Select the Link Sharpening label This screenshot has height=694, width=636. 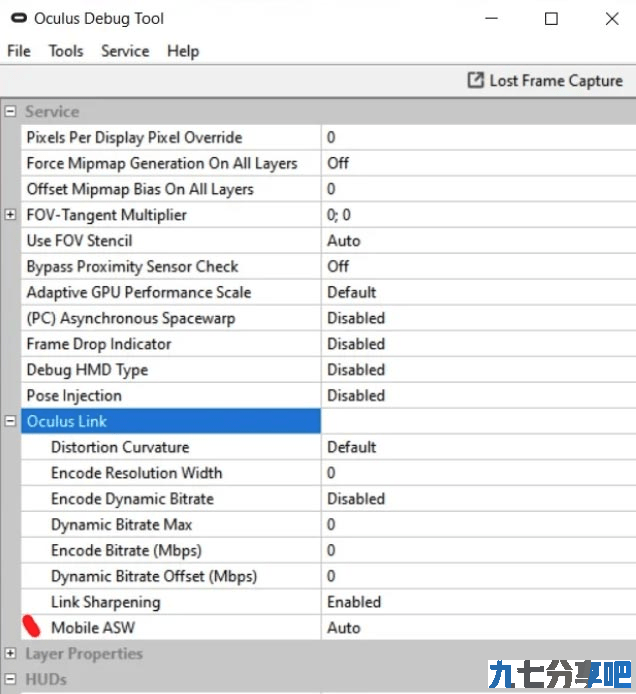coord(106,602)
